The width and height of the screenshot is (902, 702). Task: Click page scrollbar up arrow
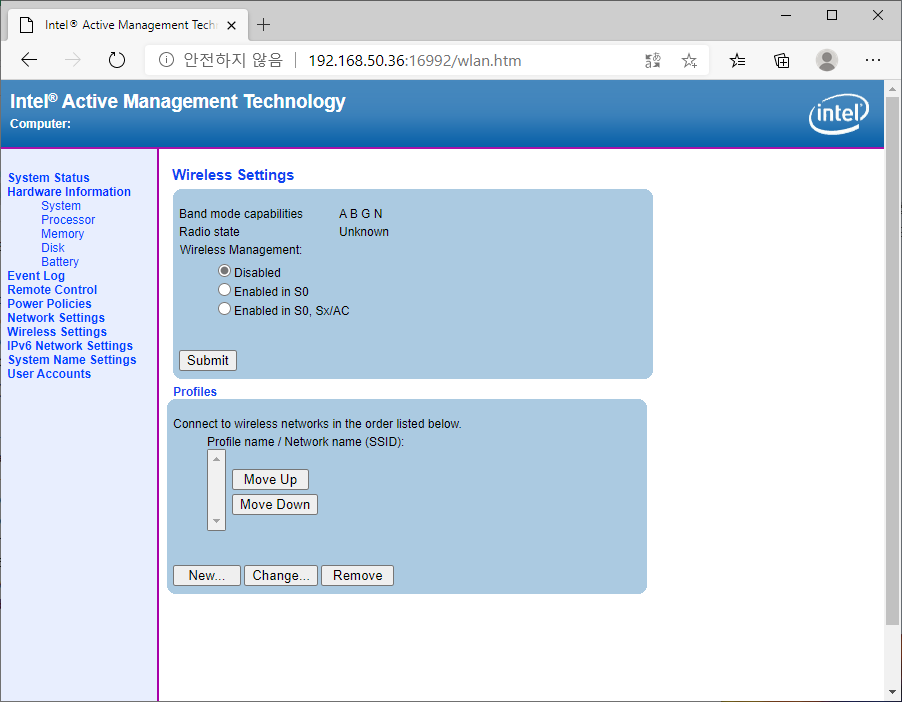coord(892,89)
